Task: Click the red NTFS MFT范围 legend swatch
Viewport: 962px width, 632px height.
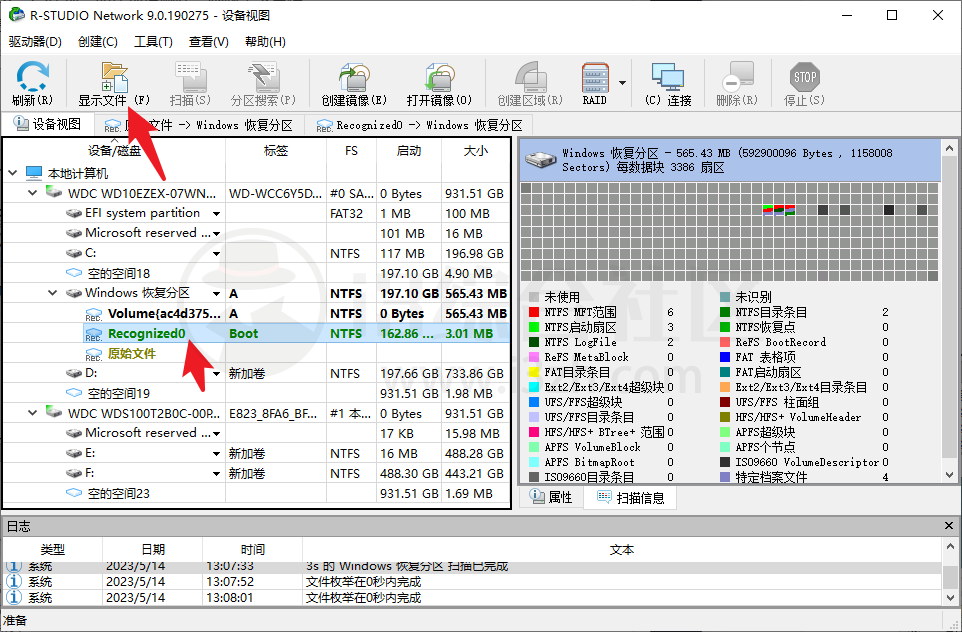Action: [534, 312]
